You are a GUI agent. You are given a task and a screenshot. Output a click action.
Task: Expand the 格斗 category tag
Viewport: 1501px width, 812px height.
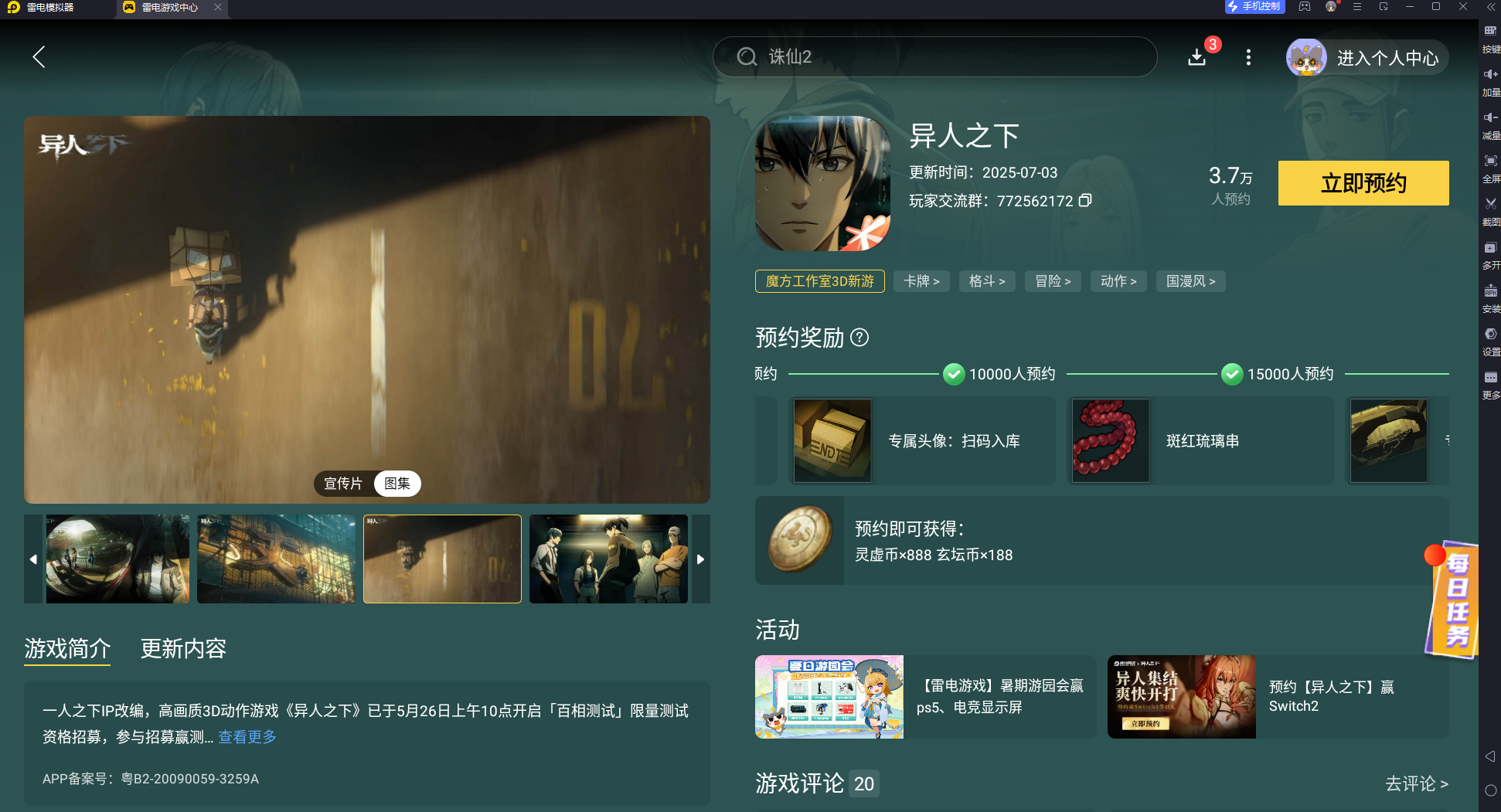987,281
